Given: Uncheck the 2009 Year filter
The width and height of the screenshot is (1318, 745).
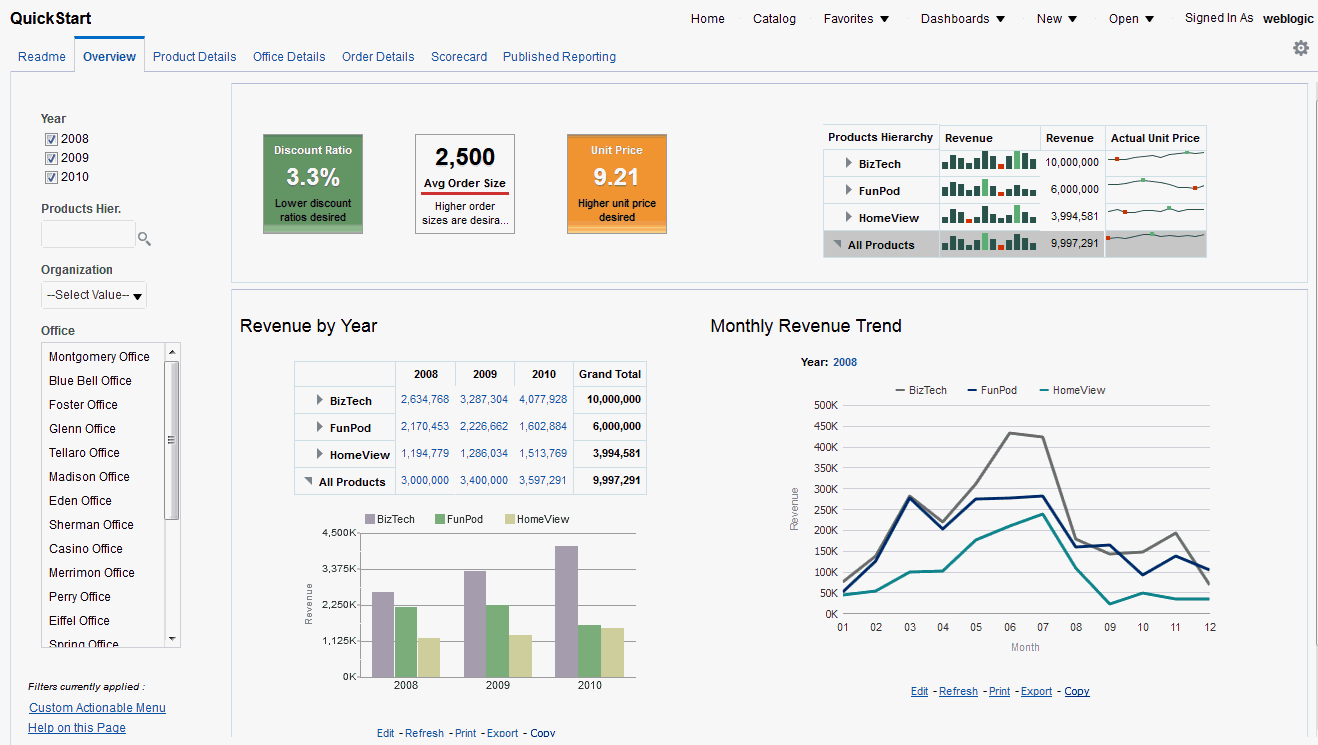Looking at the screenshot, I should [x=51, y=158].
